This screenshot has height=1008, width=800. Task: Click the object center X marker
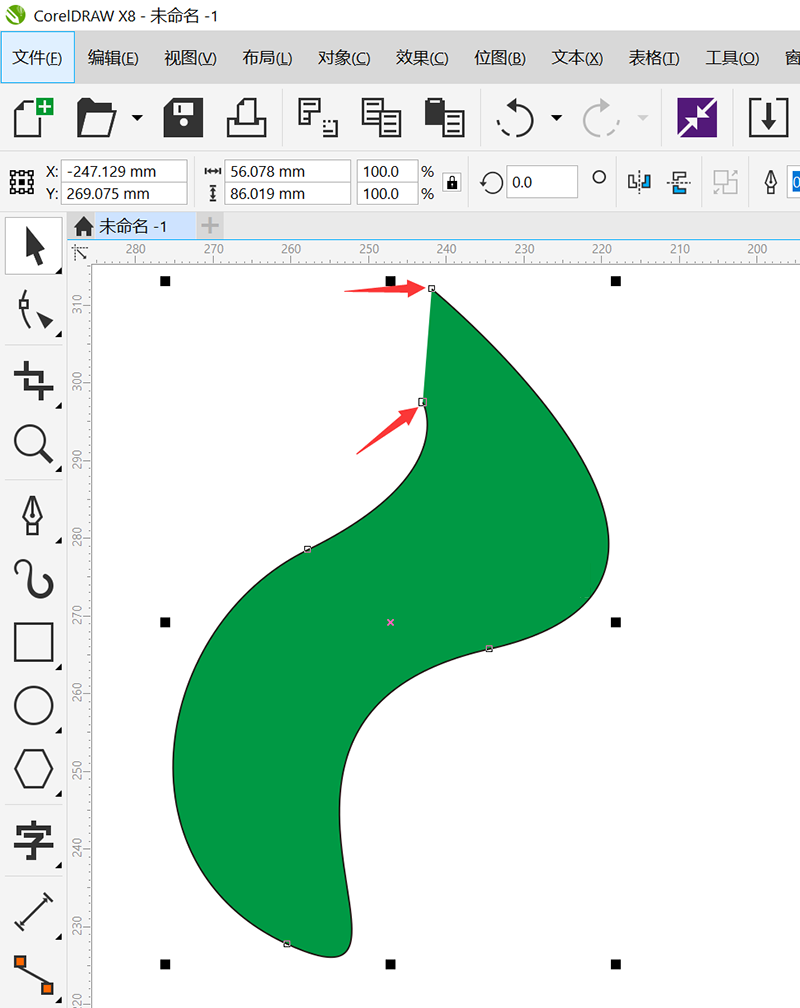[x=390, y=622]
